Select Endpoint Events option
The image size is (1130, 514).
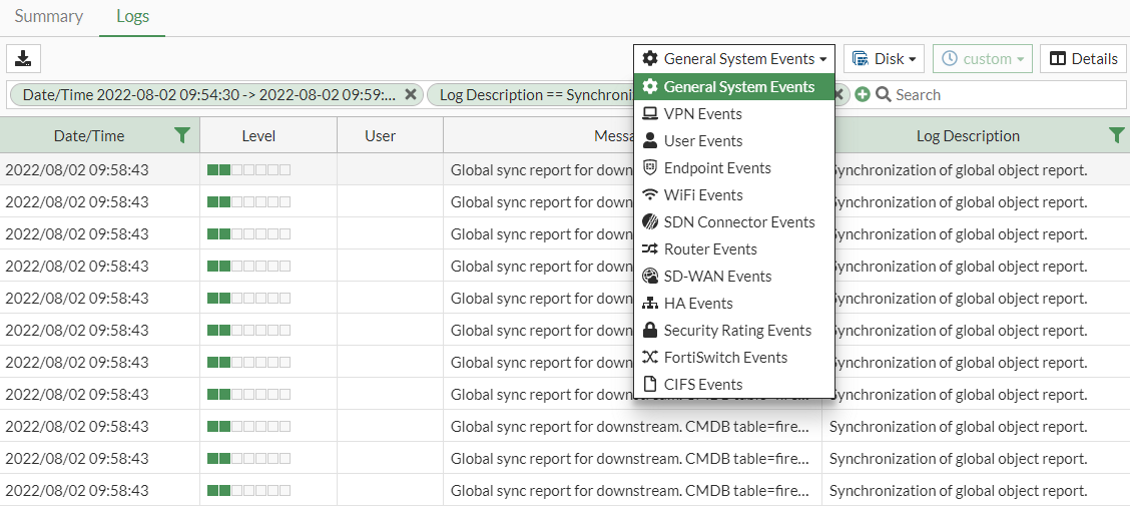pos(716,168)
